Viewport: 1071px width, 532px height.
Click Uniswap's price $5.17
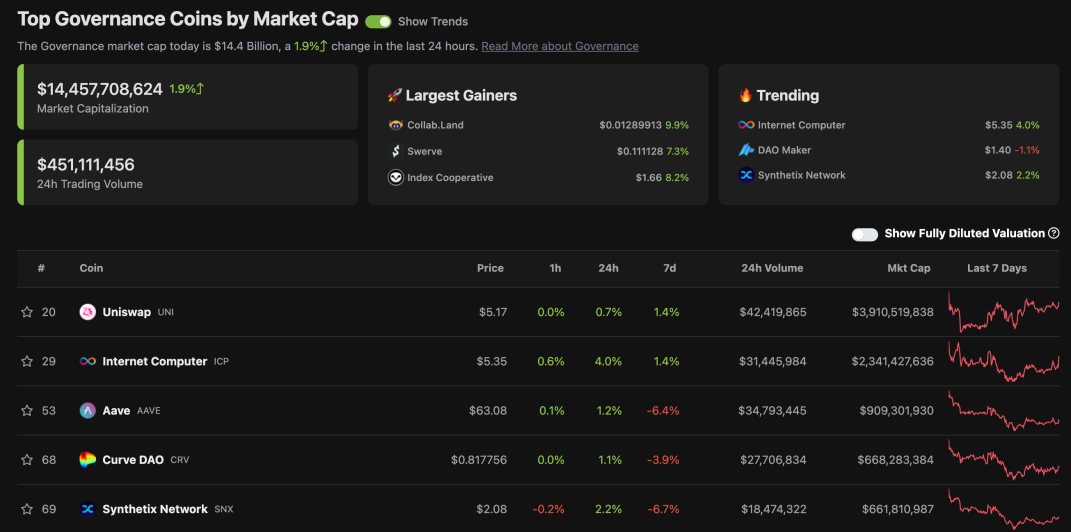tap(493, 312)
